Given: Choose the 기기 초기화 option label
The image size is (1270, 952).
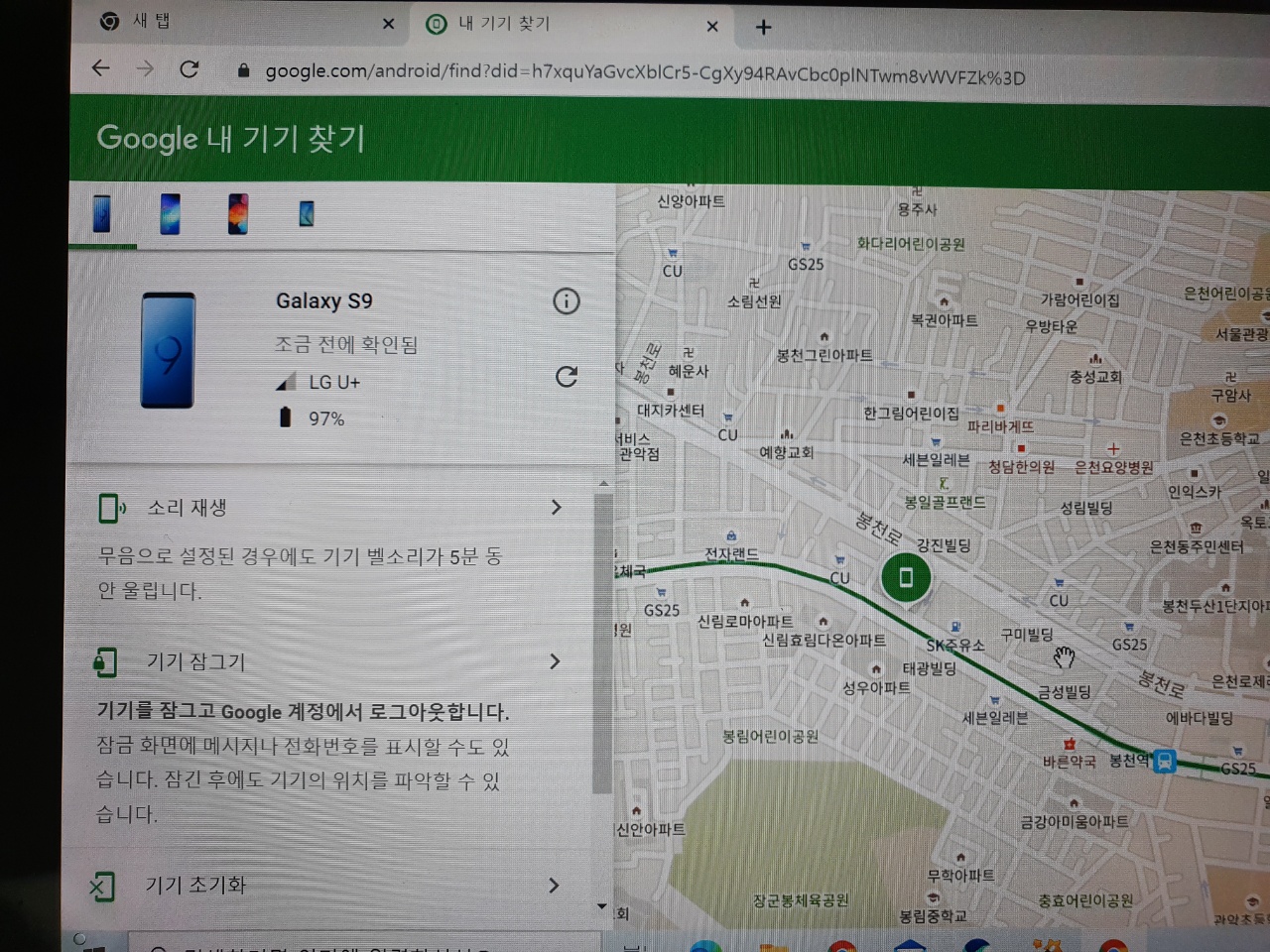Looking at the screenshot, I should click(194, 886).
